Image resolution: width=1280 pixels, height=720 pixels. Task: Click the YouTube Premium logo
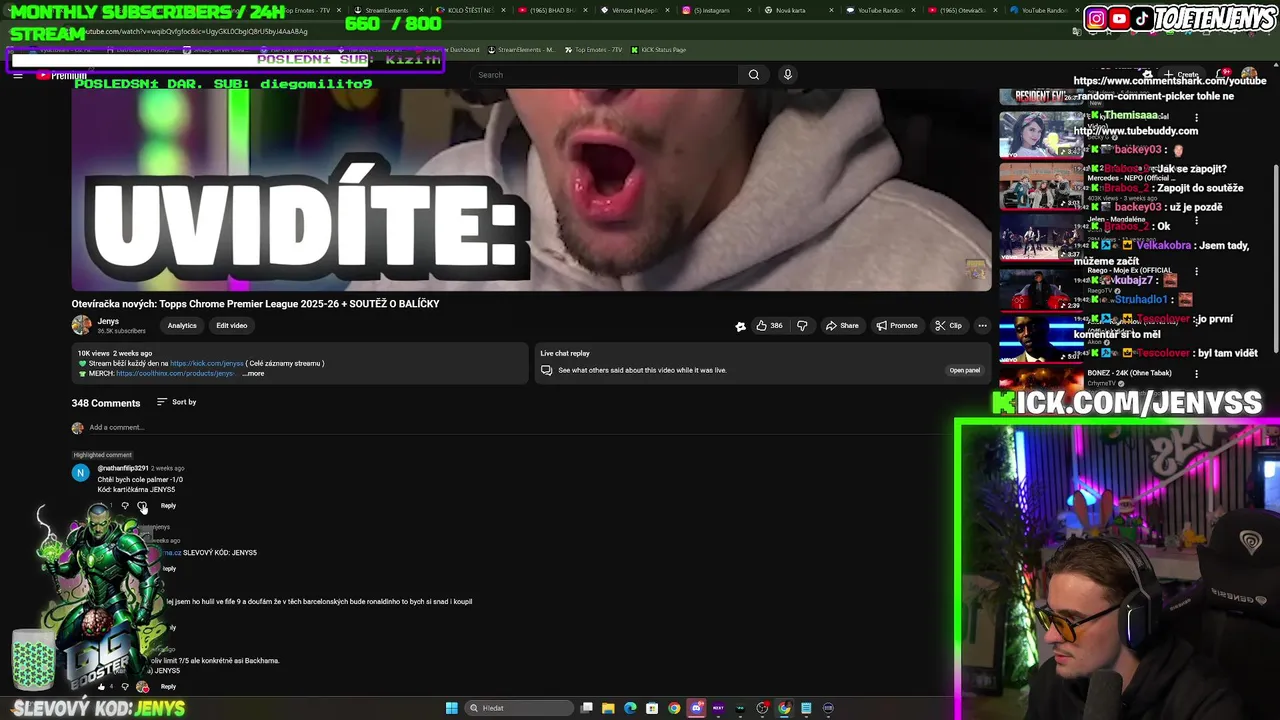click(x=62, y=75)
